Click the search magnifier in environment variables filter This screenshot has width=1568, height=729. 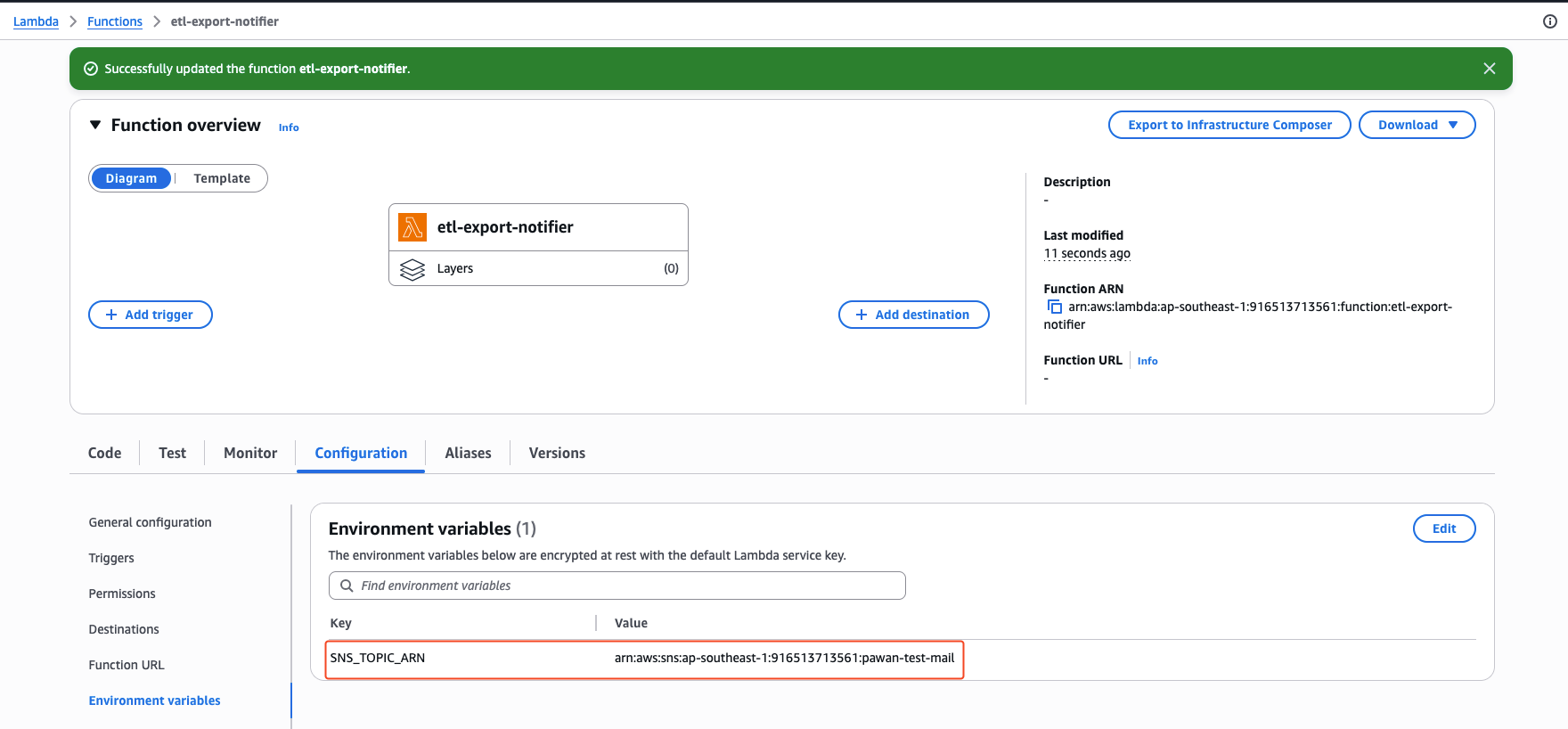pos(347,586)
